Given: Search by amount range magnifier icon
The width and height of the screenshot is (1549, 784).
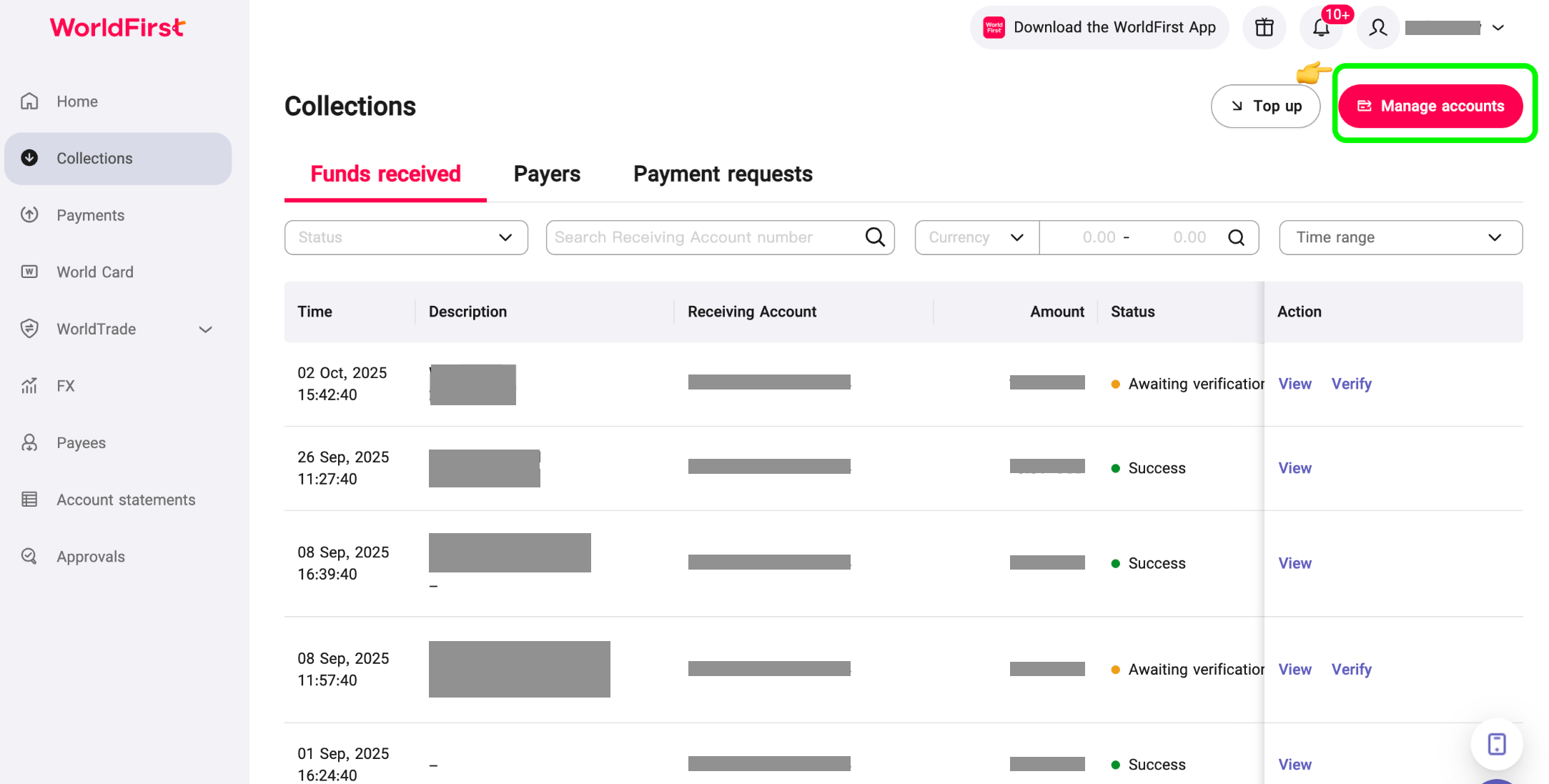Looking at the screenshot, I should tap(1236, 237).
